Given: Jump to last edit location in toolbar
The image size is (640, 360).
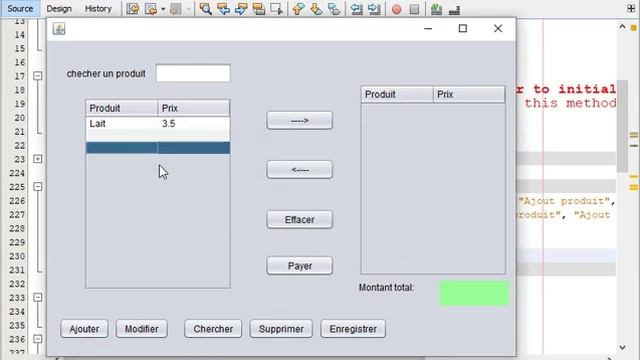Looking at the screenshot, I should pyautogui.click(x=133, y=9).
